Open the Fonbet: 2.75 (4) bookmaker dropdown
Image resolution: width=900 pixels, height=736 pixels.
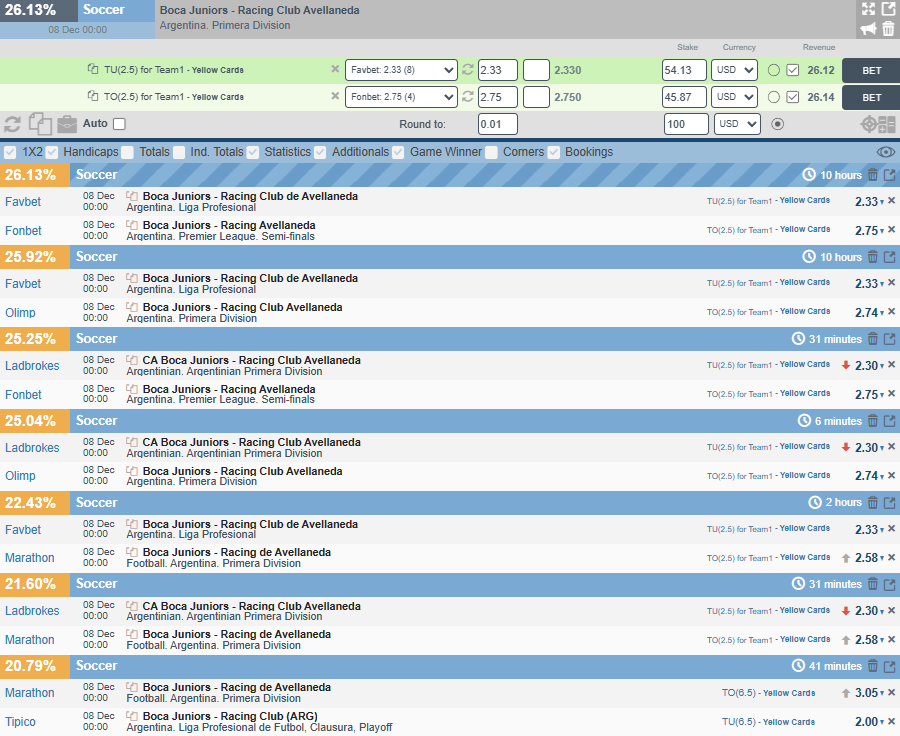tap(401, 97)
